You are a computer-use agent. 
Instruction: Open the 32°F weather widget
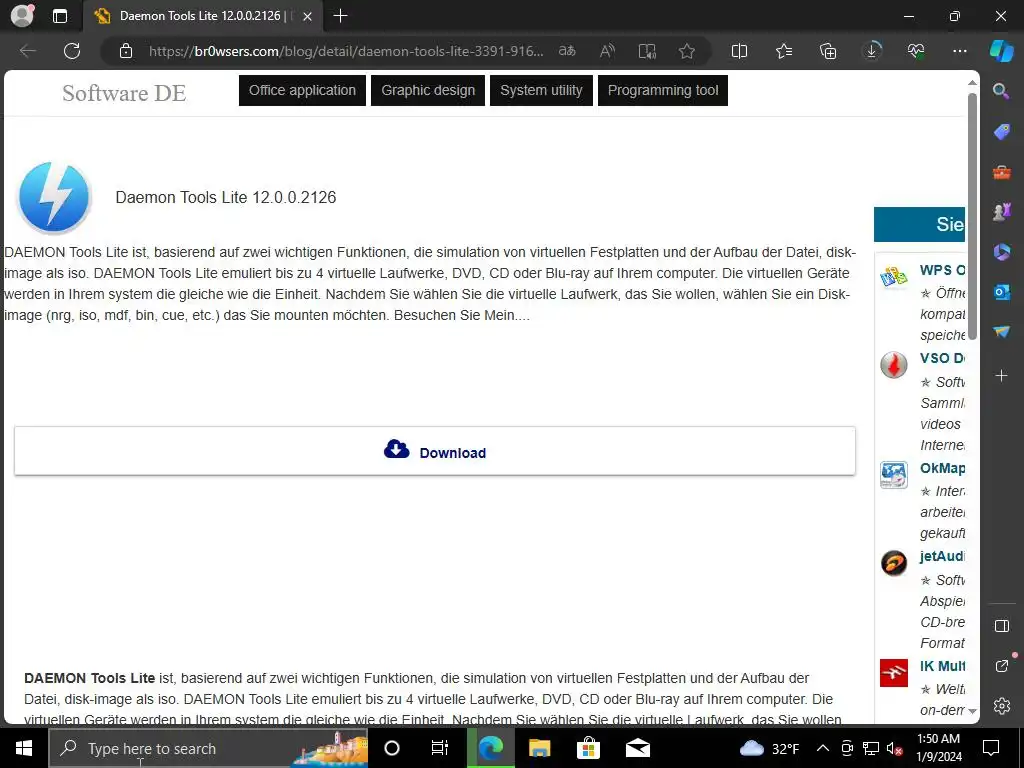pyautogui.click(x=769, y=748)
